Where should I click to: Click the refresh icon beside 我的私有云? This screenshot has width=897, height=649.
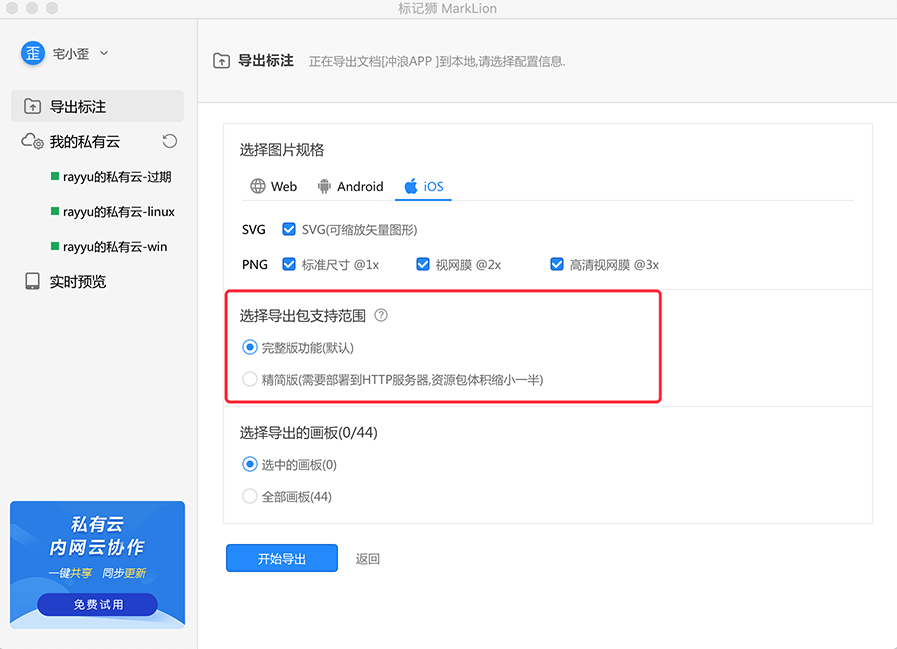170,142
